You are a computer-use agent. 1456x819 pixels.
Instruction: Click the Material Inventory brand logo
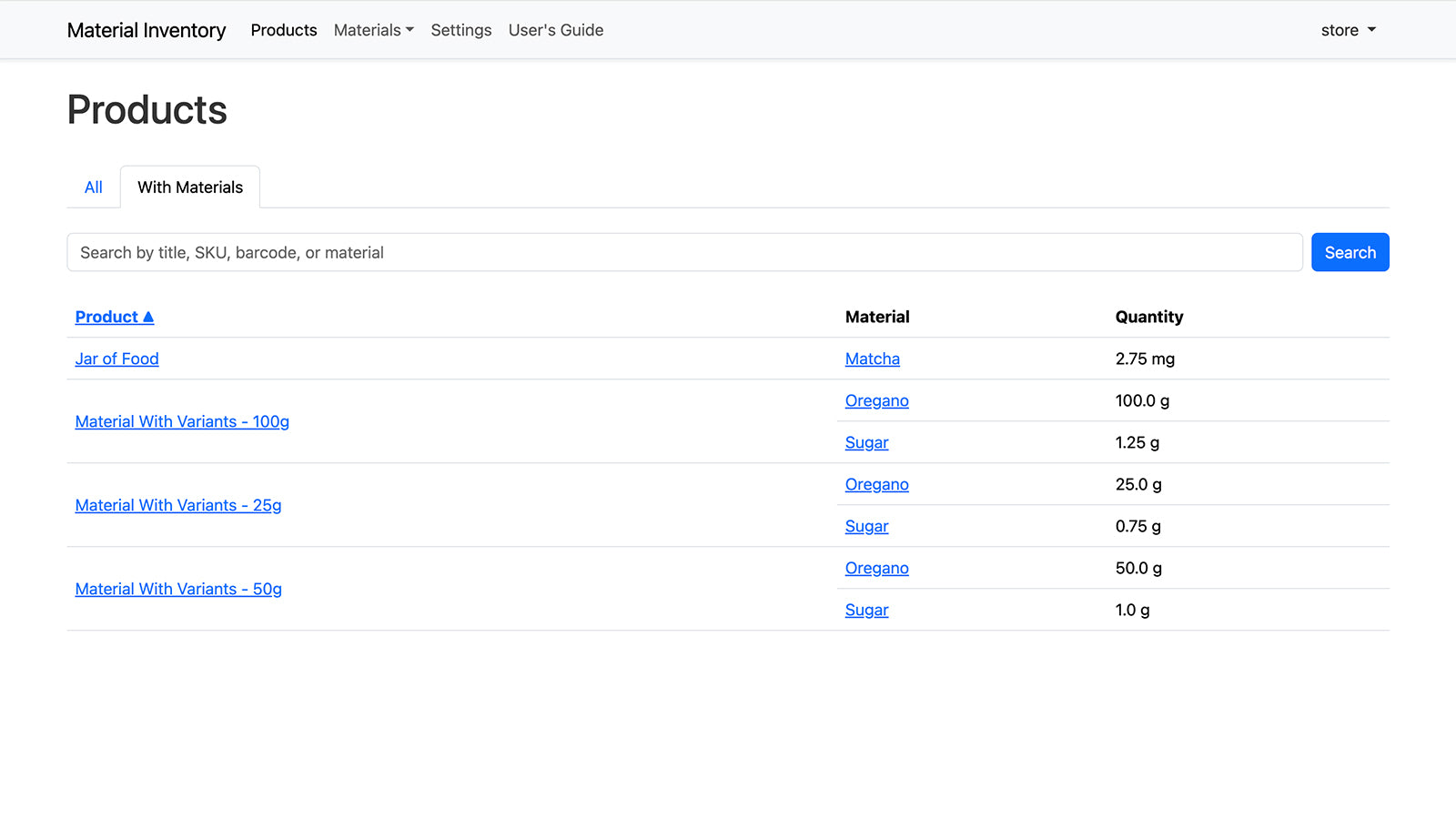pos(147,30)
